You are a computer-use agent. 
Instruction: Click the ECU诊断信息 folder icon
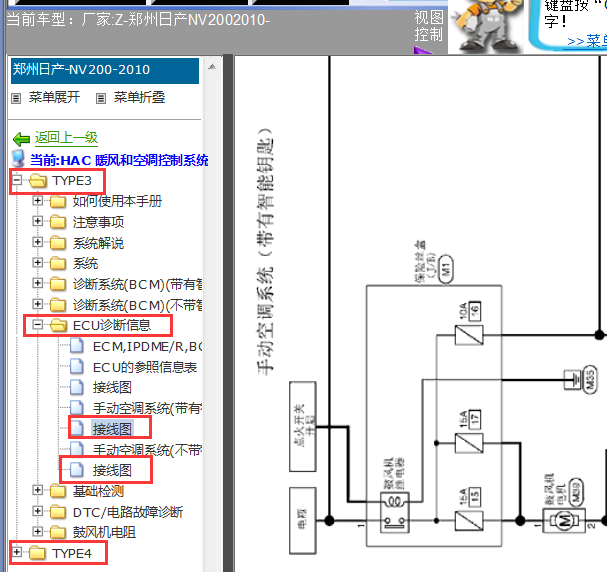point(58,325)
